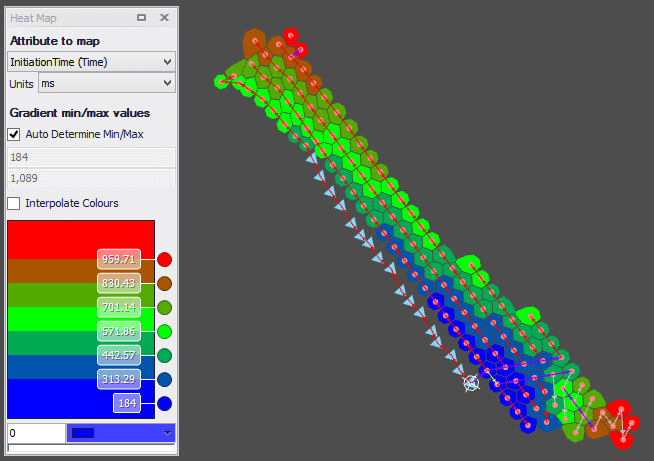The image size is (654, 461).
Task: Click the white crosshair initiation point marker
Action: [x=471, y=383]
